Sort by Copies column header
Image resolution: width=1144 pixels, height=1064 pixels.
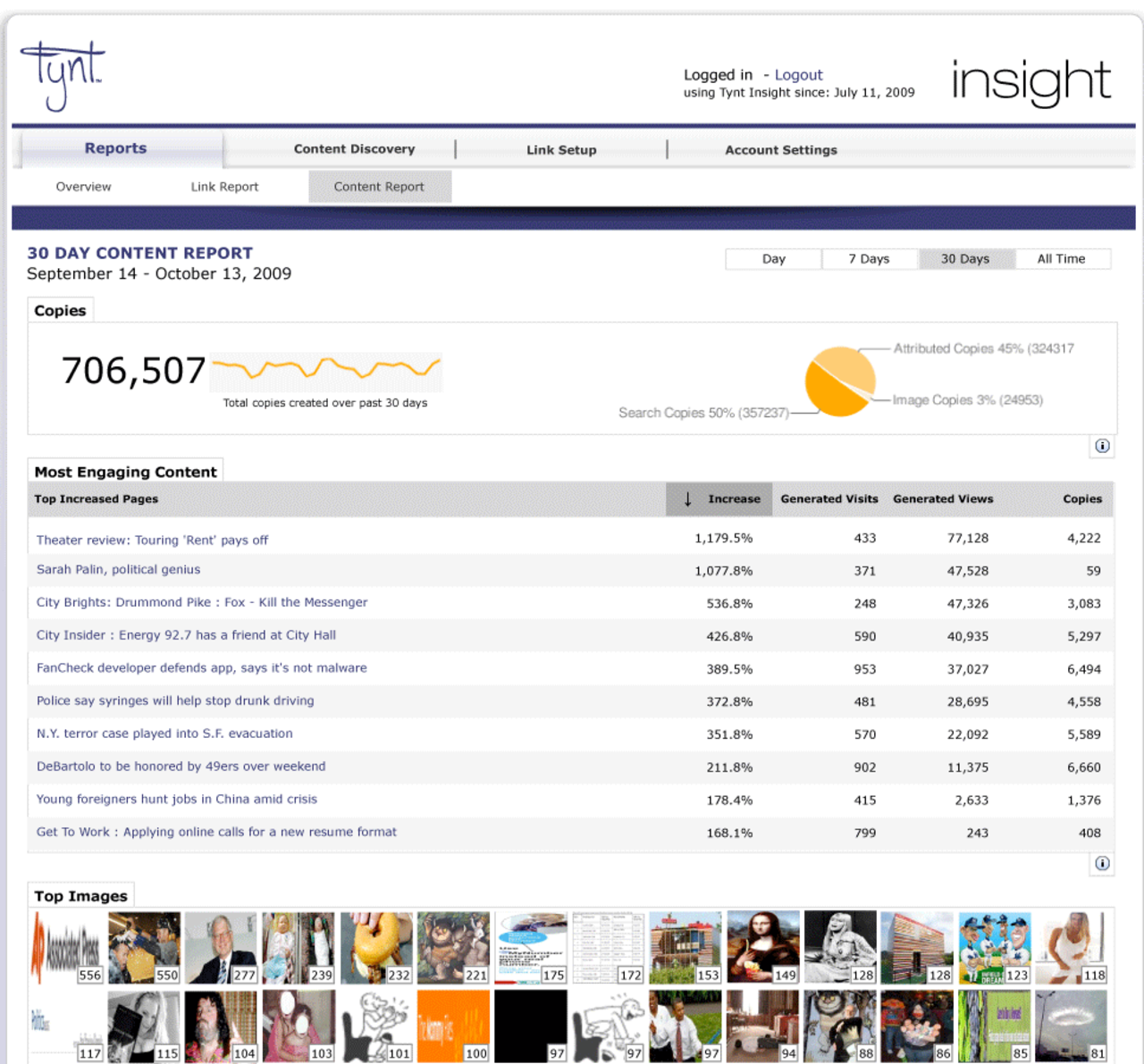1081,499
